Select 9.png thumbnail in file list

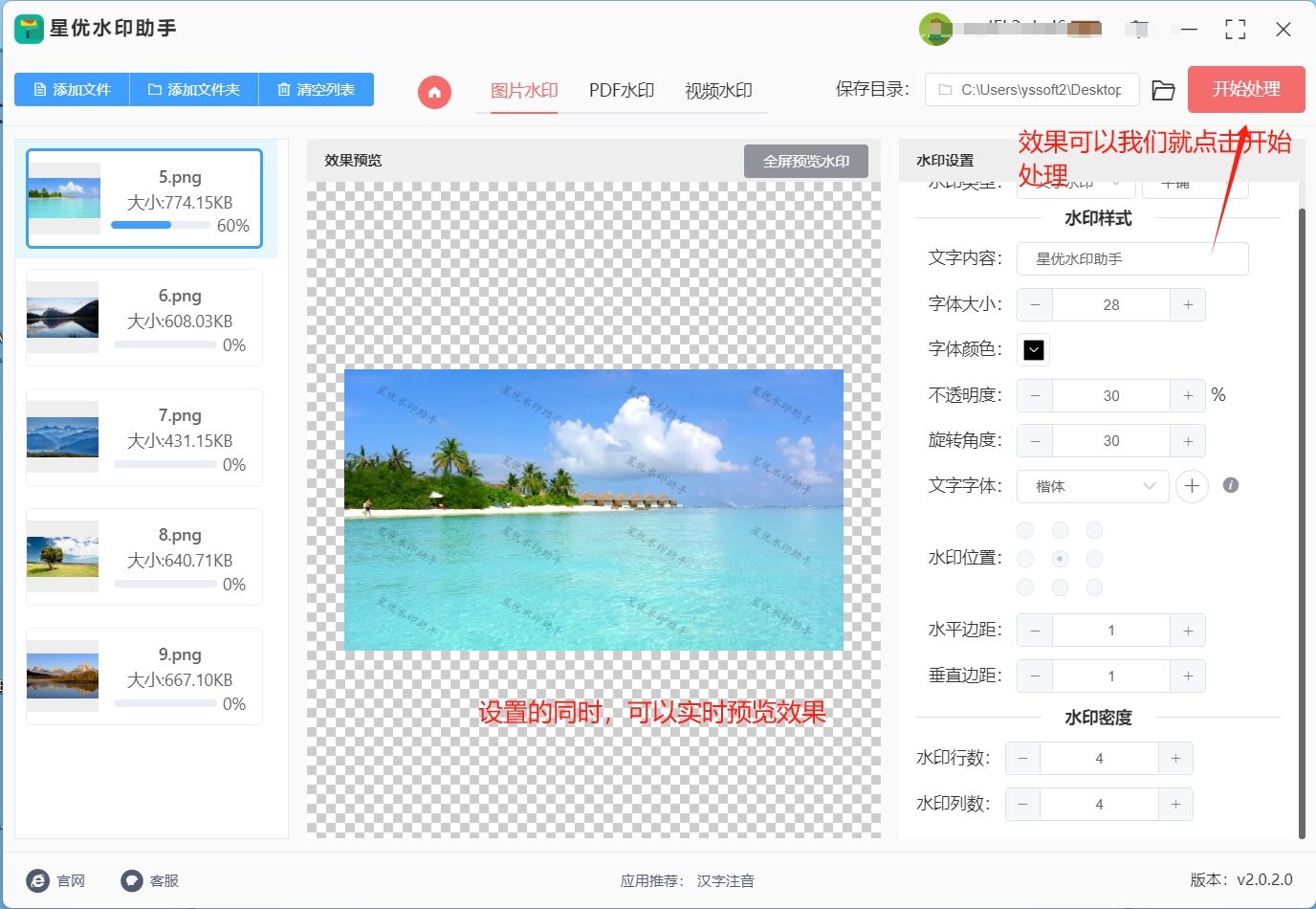pos(62,676)
